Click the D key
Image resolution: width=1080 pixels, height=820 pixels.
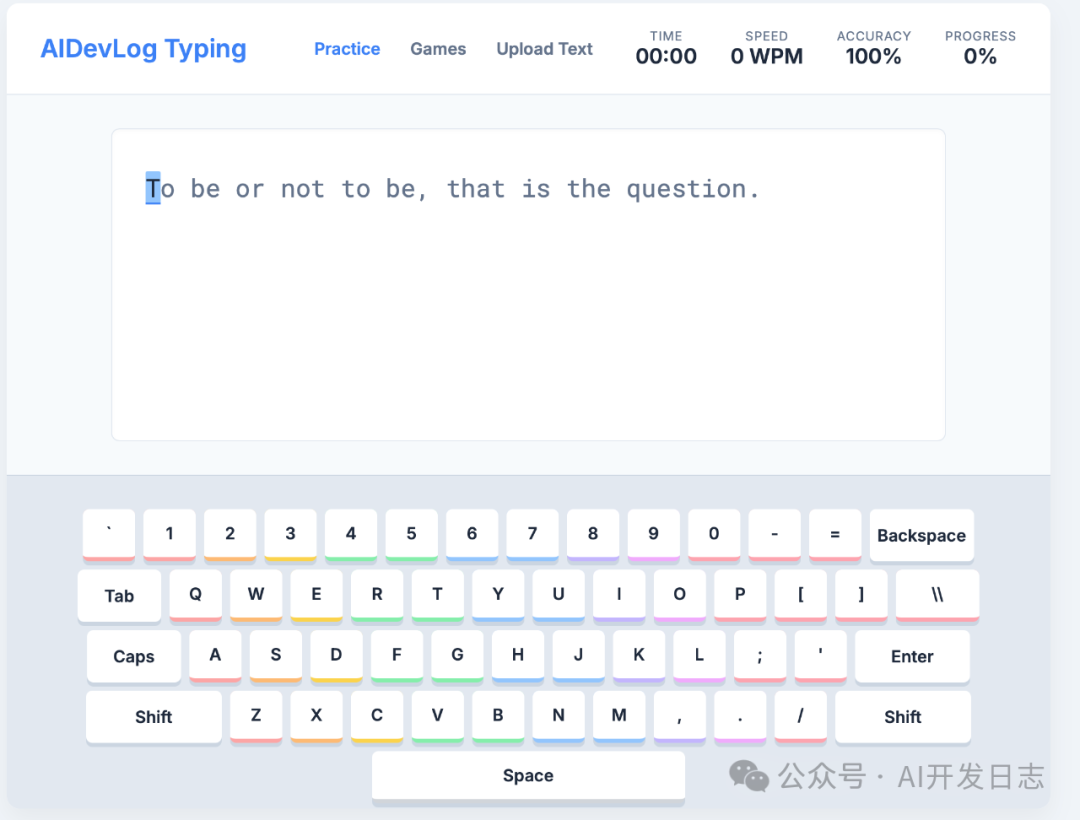336,656
